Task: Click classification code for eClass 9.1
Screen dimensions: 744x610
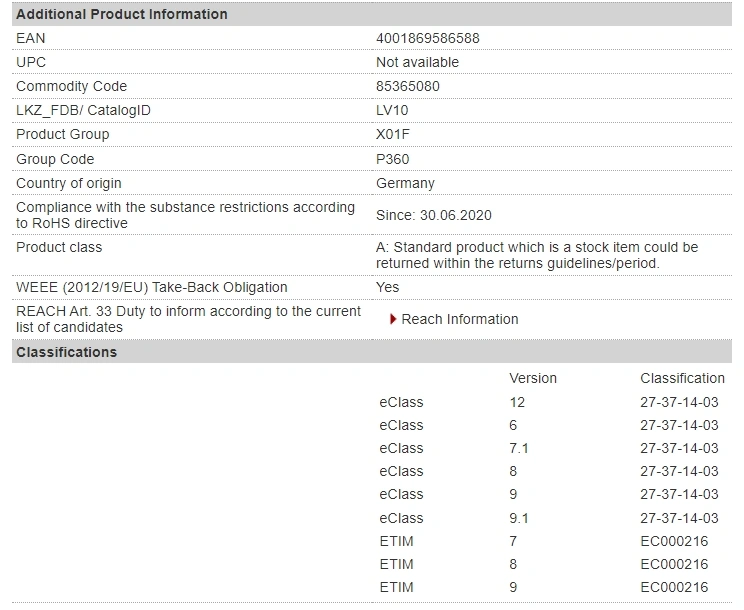Action: (679, 518)
